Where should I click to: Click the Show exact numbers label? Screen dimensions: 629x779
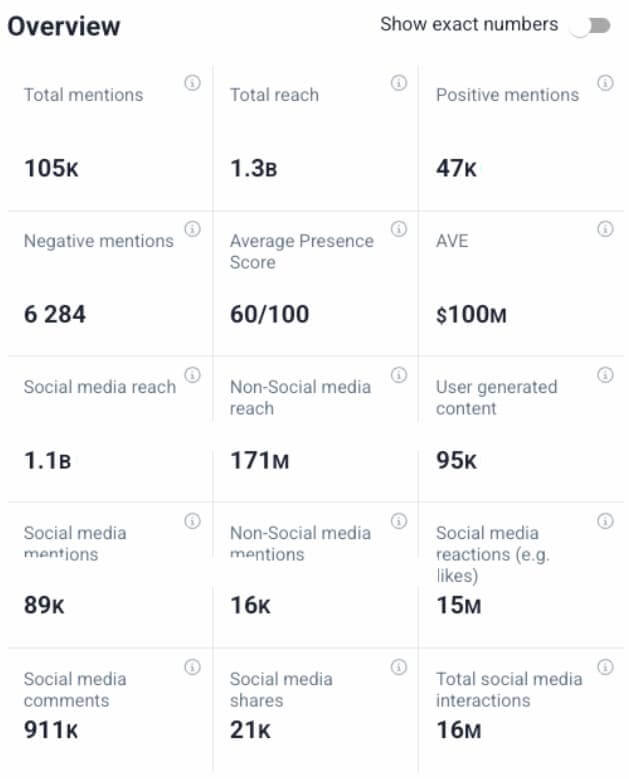(x=469, y=25)
